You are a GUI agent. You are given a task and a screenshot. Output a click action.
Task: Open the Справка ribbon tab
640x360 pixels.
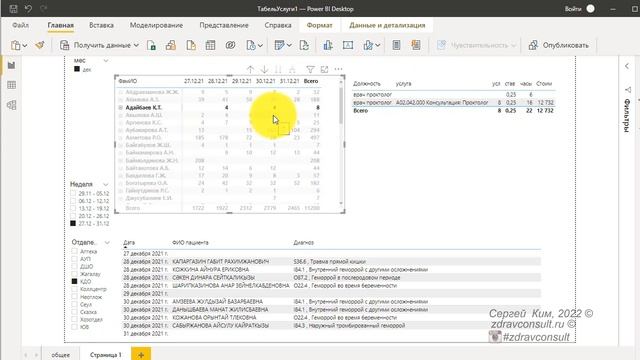[x=278, y=25]
